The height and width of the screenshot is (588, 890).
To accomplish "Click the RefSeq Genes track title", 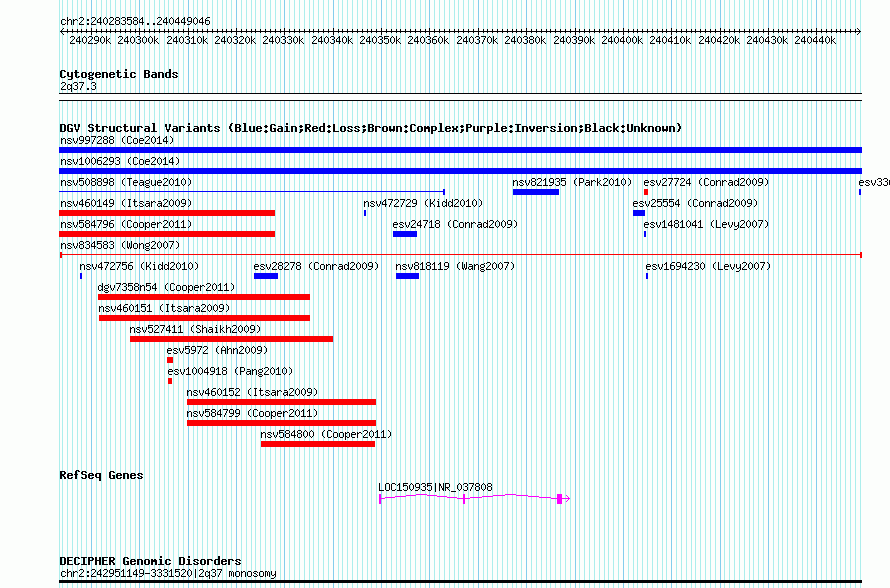I will [101, 475].
